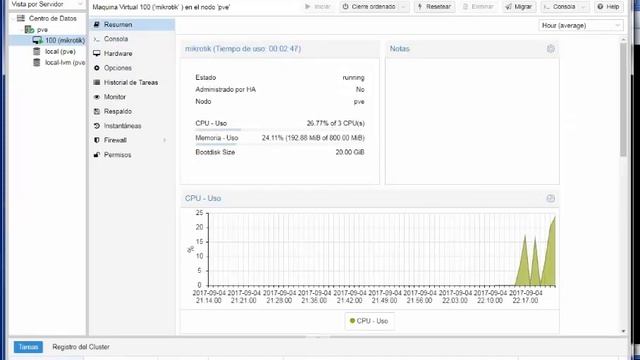Click the CPU - Uso chart tool icon
640x360 pixels.
pos(551,198)
